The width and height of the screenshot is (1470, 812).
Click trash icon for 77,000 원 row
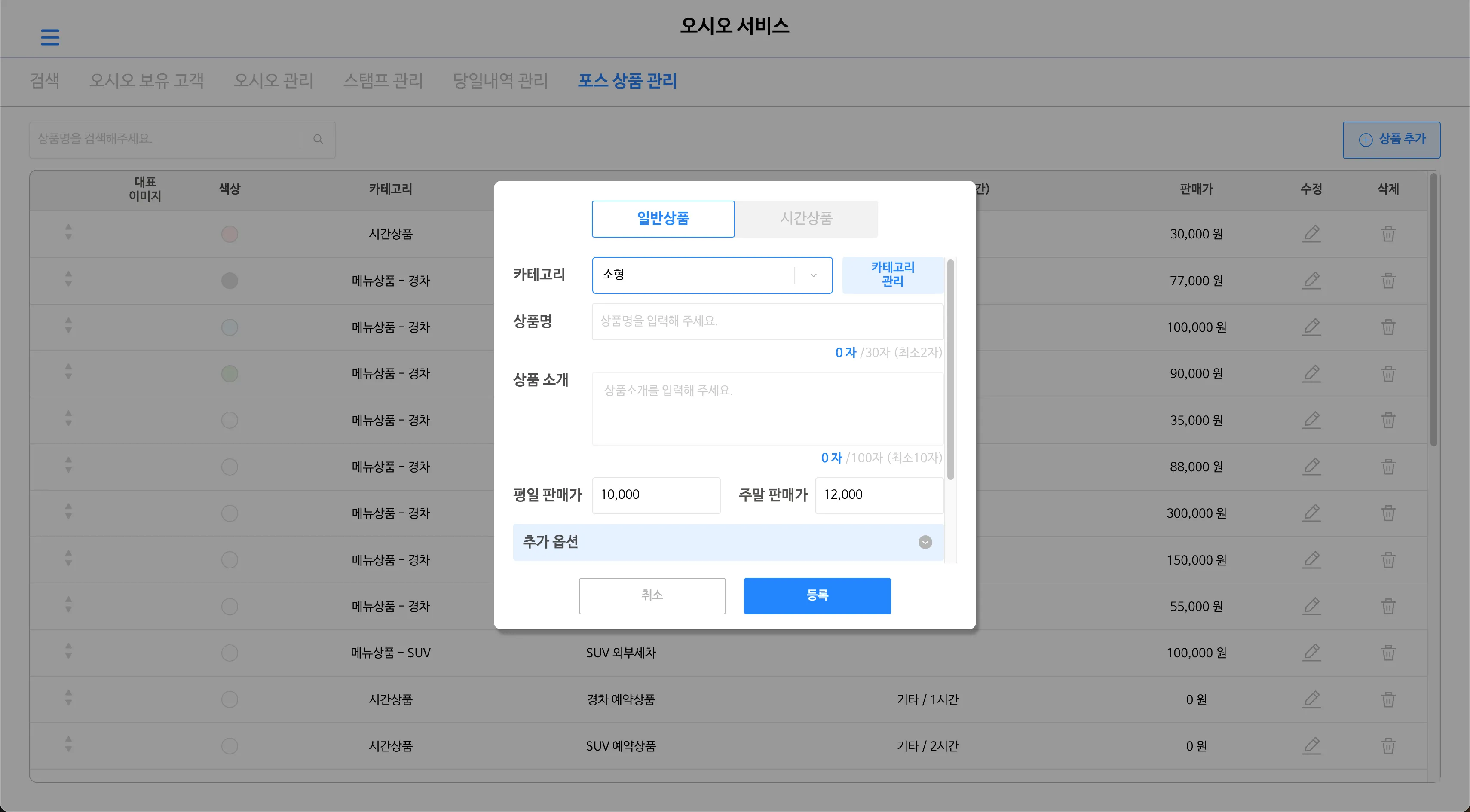(1388, 281)
